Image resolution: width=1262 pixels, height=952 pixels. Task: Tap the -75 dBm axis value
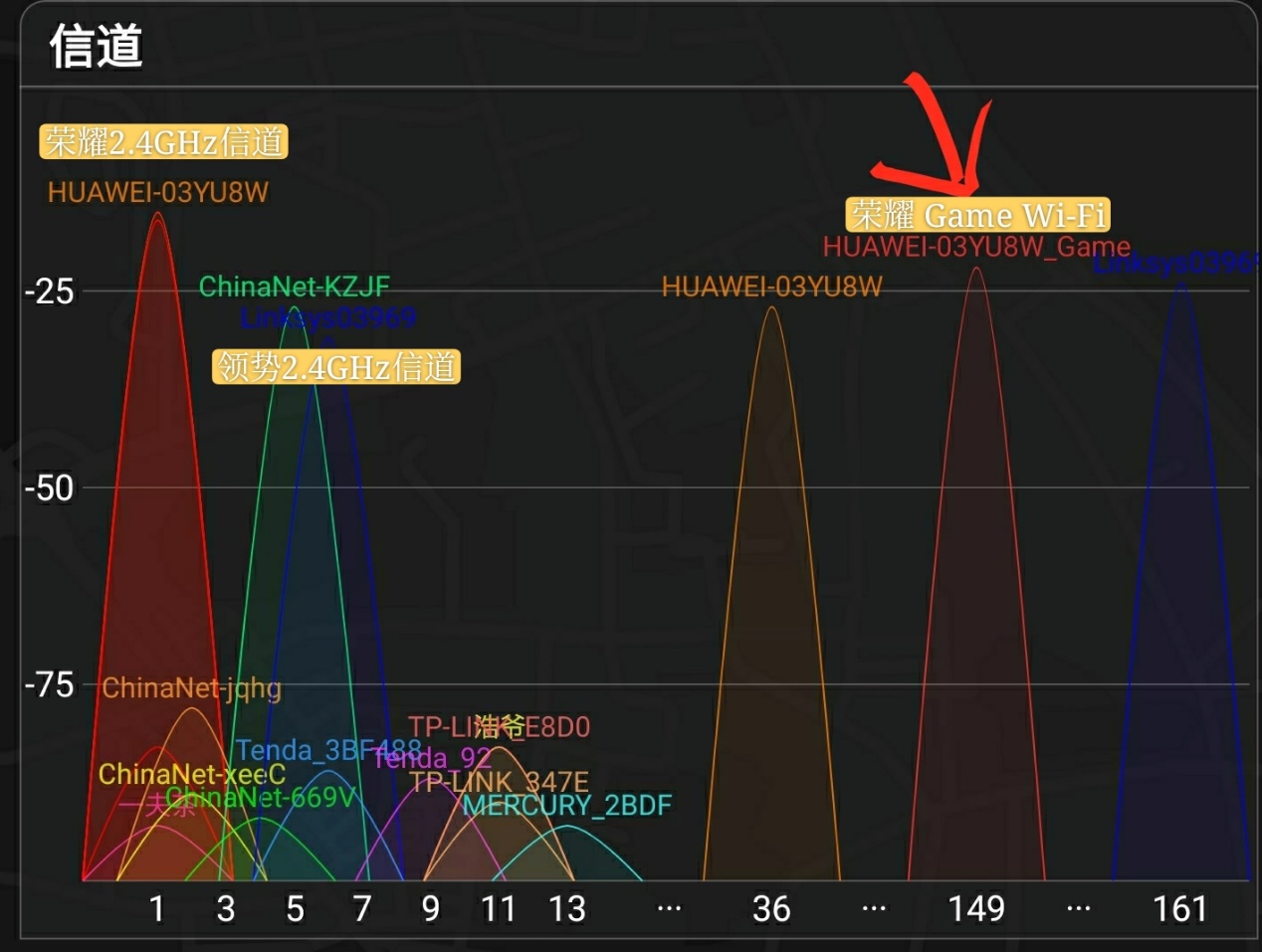tap(49, 684)
